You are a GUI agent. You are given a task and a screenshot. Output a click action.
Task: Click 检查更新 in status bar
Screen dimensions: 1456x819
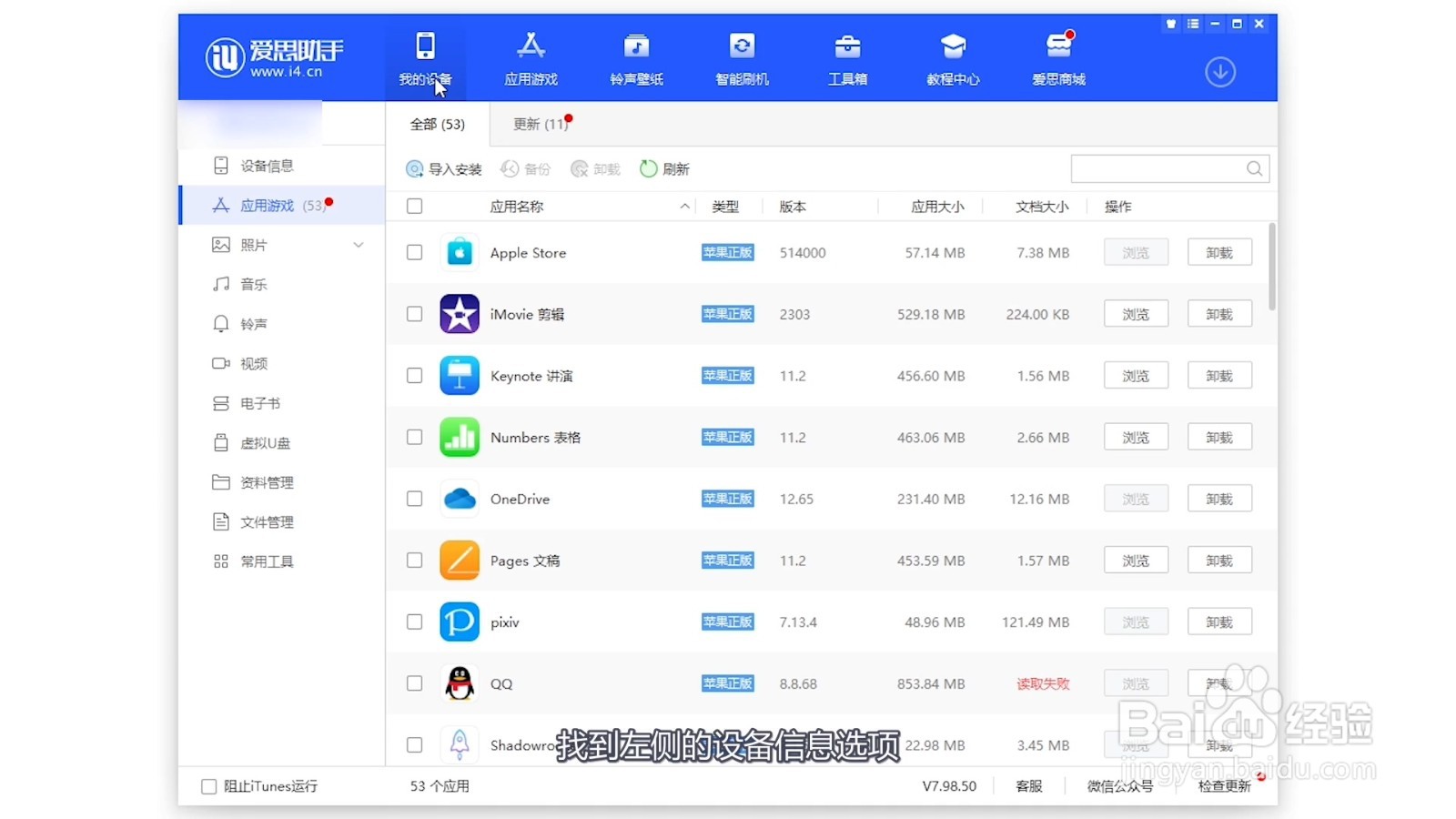pyautogui.click(x=1225, y=786)
